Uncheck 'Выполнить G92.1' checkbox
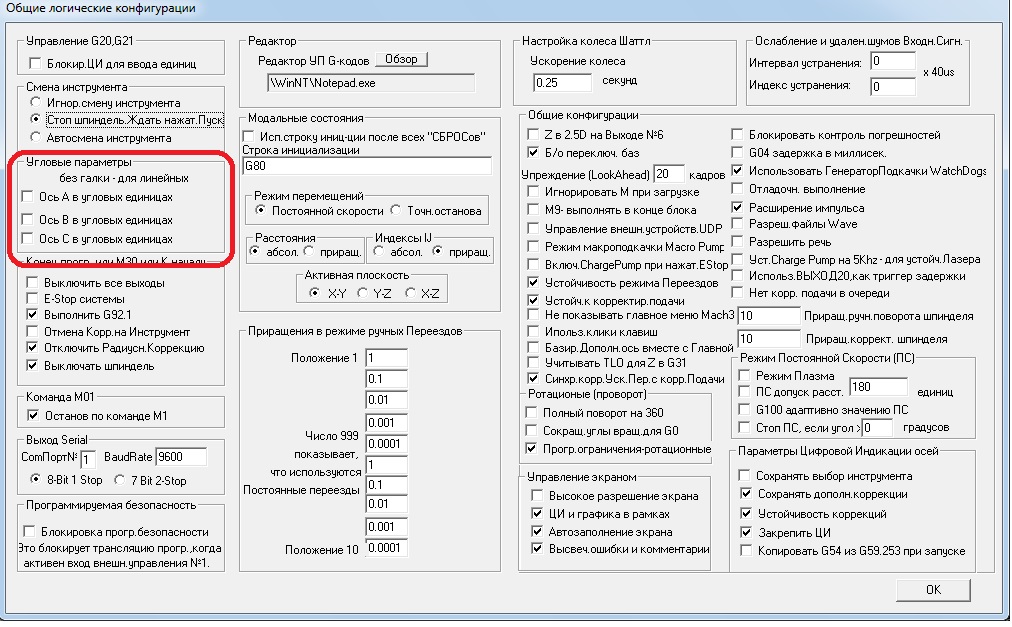The height and width of the screenshot is (627, 1012). [x=32, y=314]
